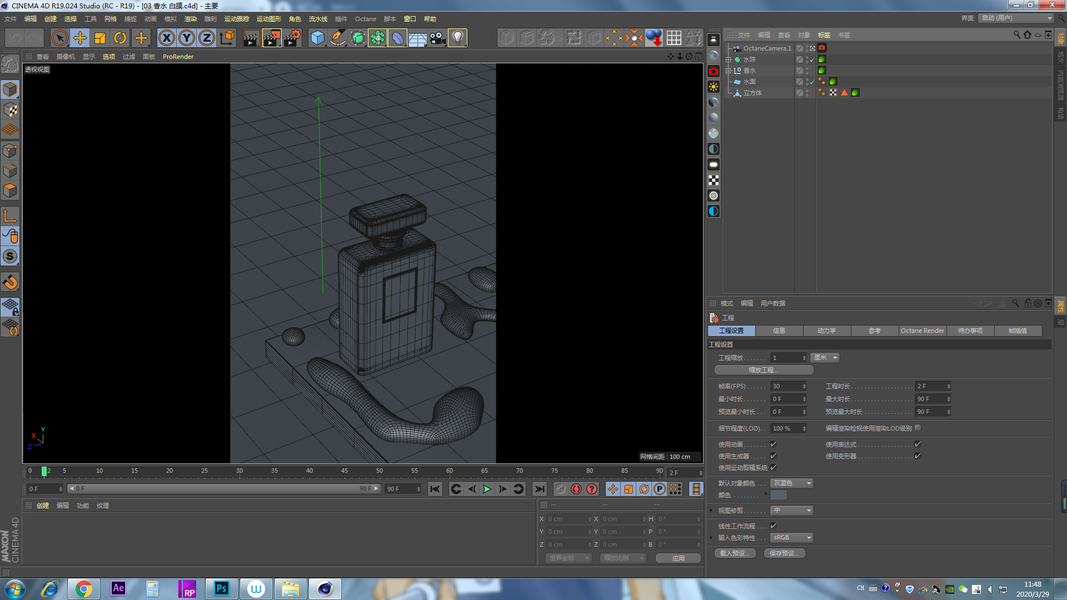This screenshot has width=1067, height=600.
Task: Switch to the Octane Render tab
Action: [x=921, y=330]
